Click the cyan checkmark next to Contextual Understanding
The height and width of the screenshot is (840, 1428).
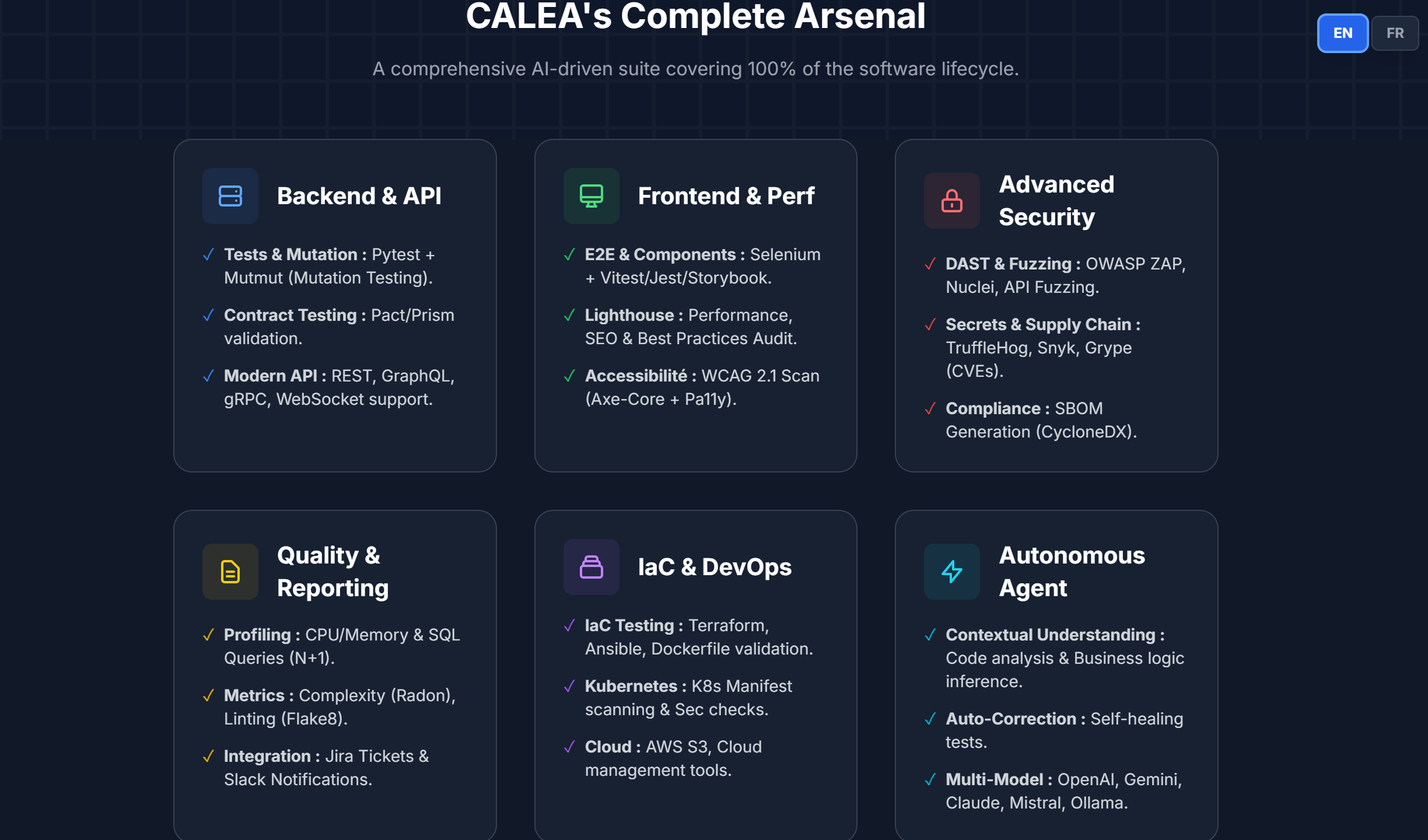click(x=930, y=635)
